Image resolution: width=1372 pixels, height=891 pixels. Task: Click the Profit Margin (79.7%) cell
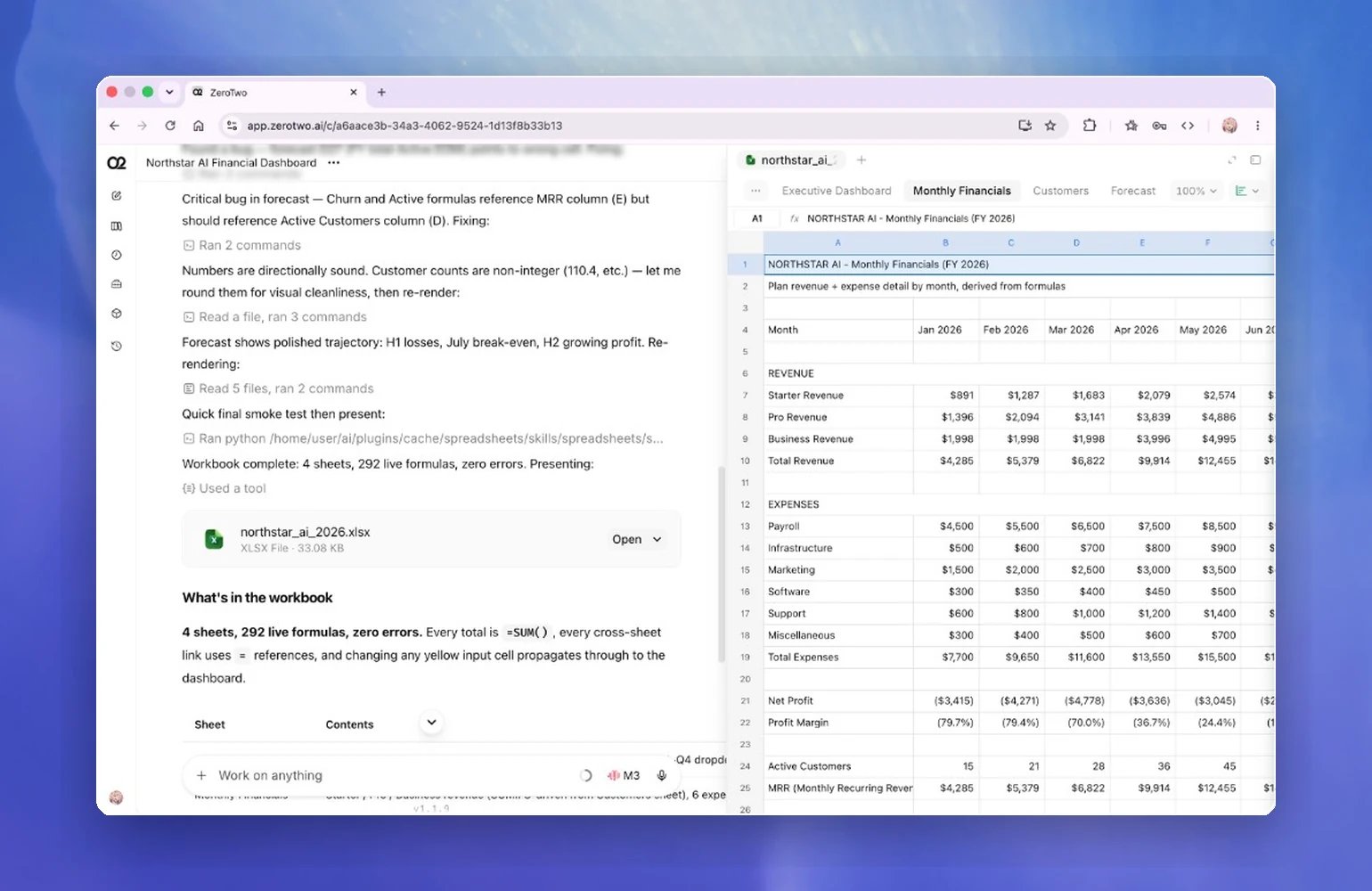945,723
